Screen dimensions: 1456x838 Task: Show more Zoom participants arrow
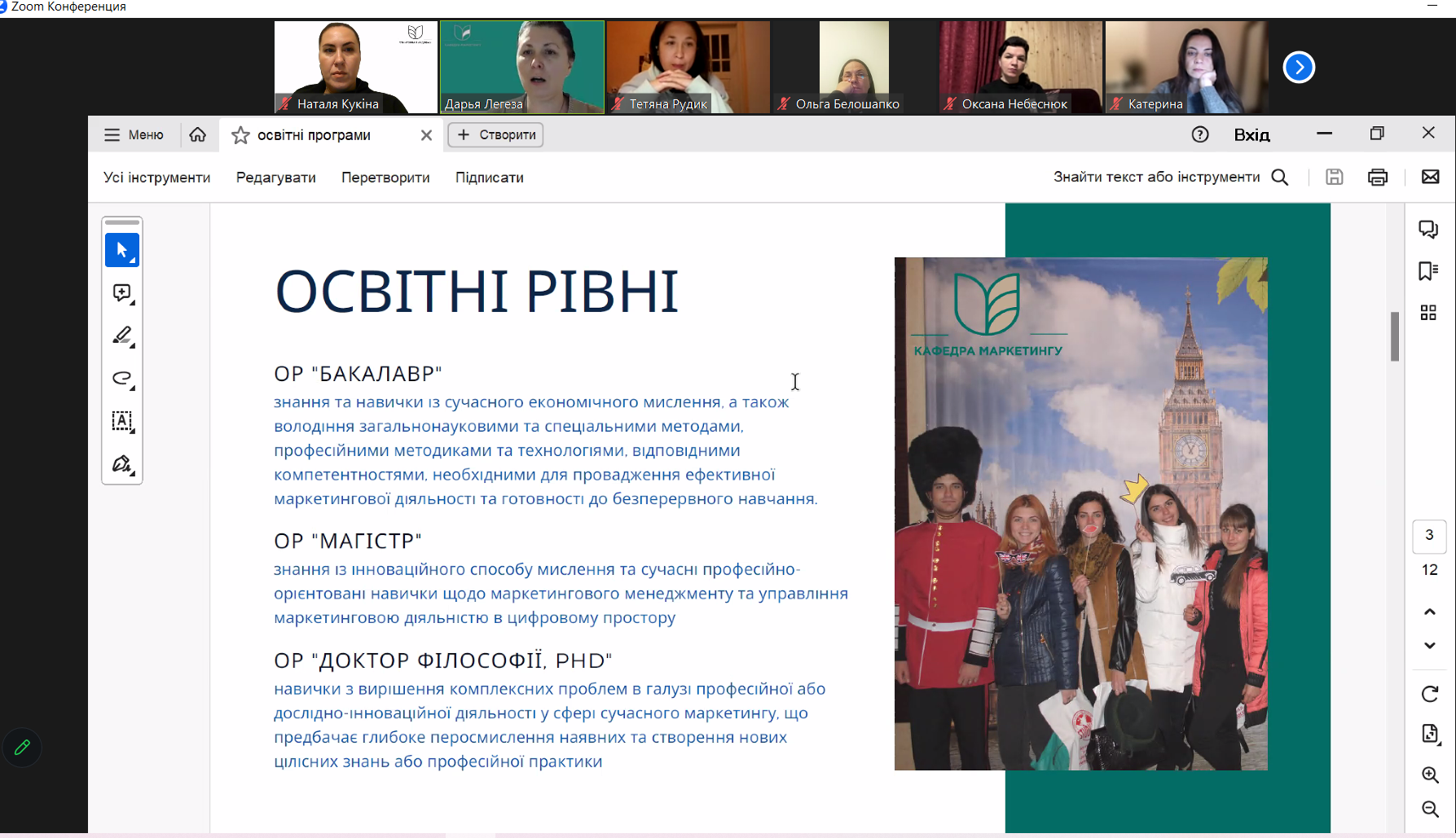1299,67
